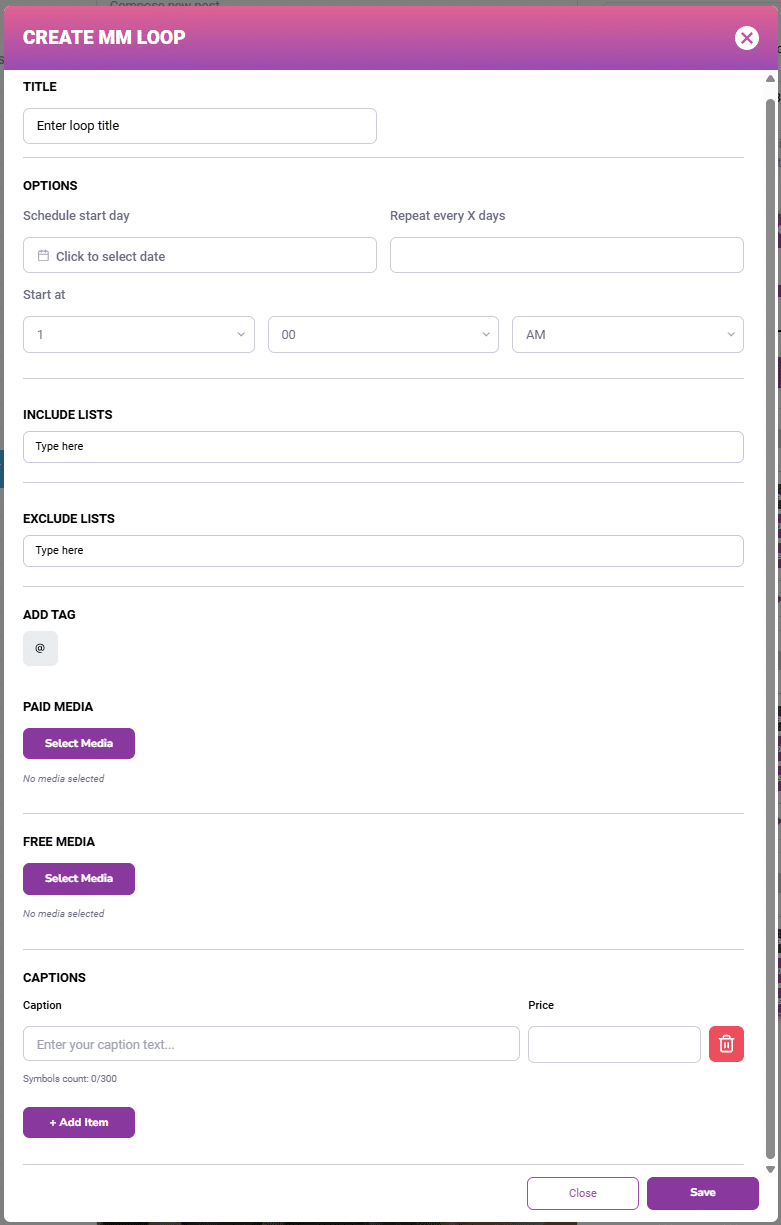The height and width of the screenshot is (1225, 781).
Task: Select Media under Free Media
Action: click(79, 878)
